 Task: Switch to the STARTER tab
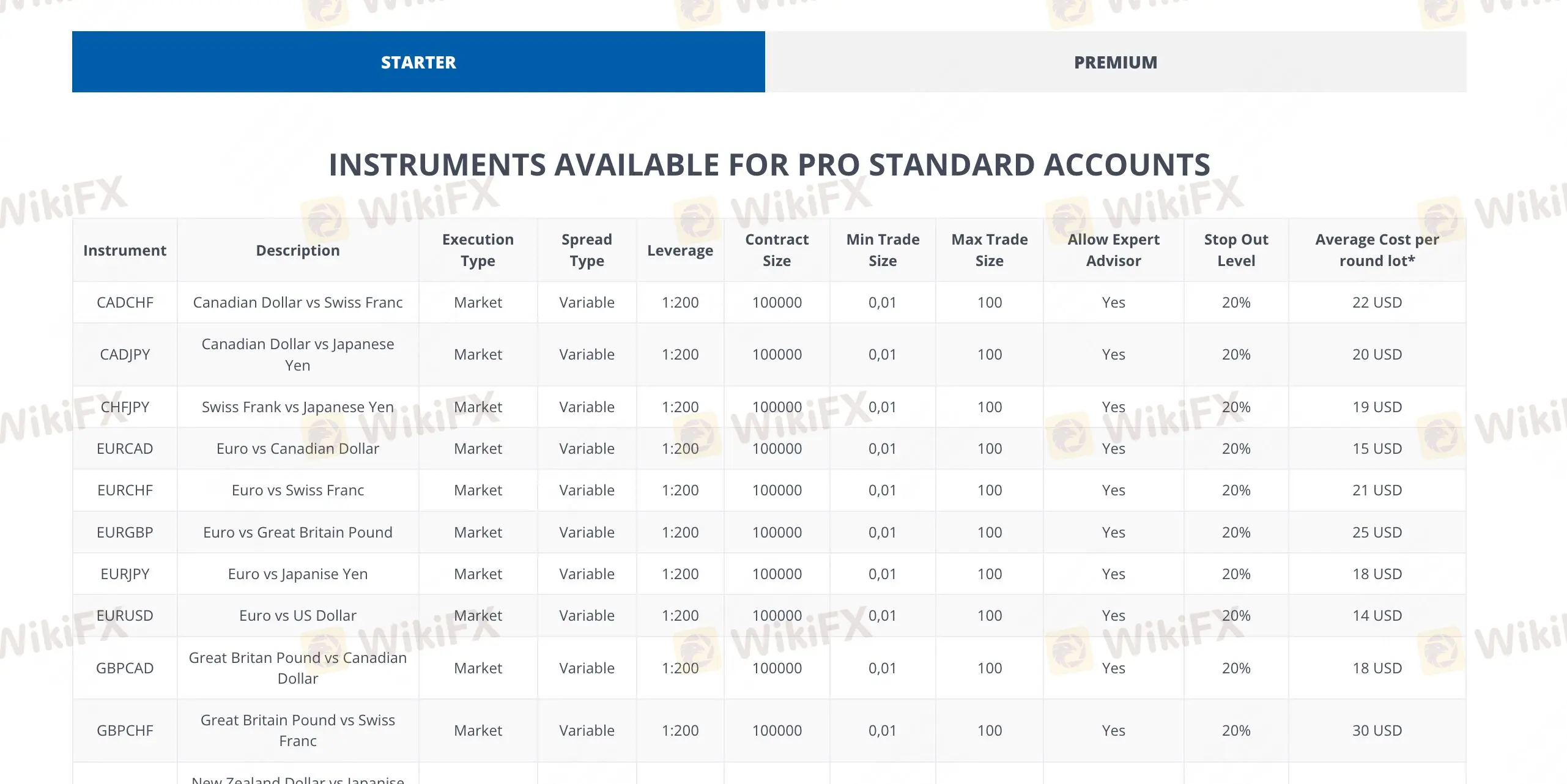418,62
